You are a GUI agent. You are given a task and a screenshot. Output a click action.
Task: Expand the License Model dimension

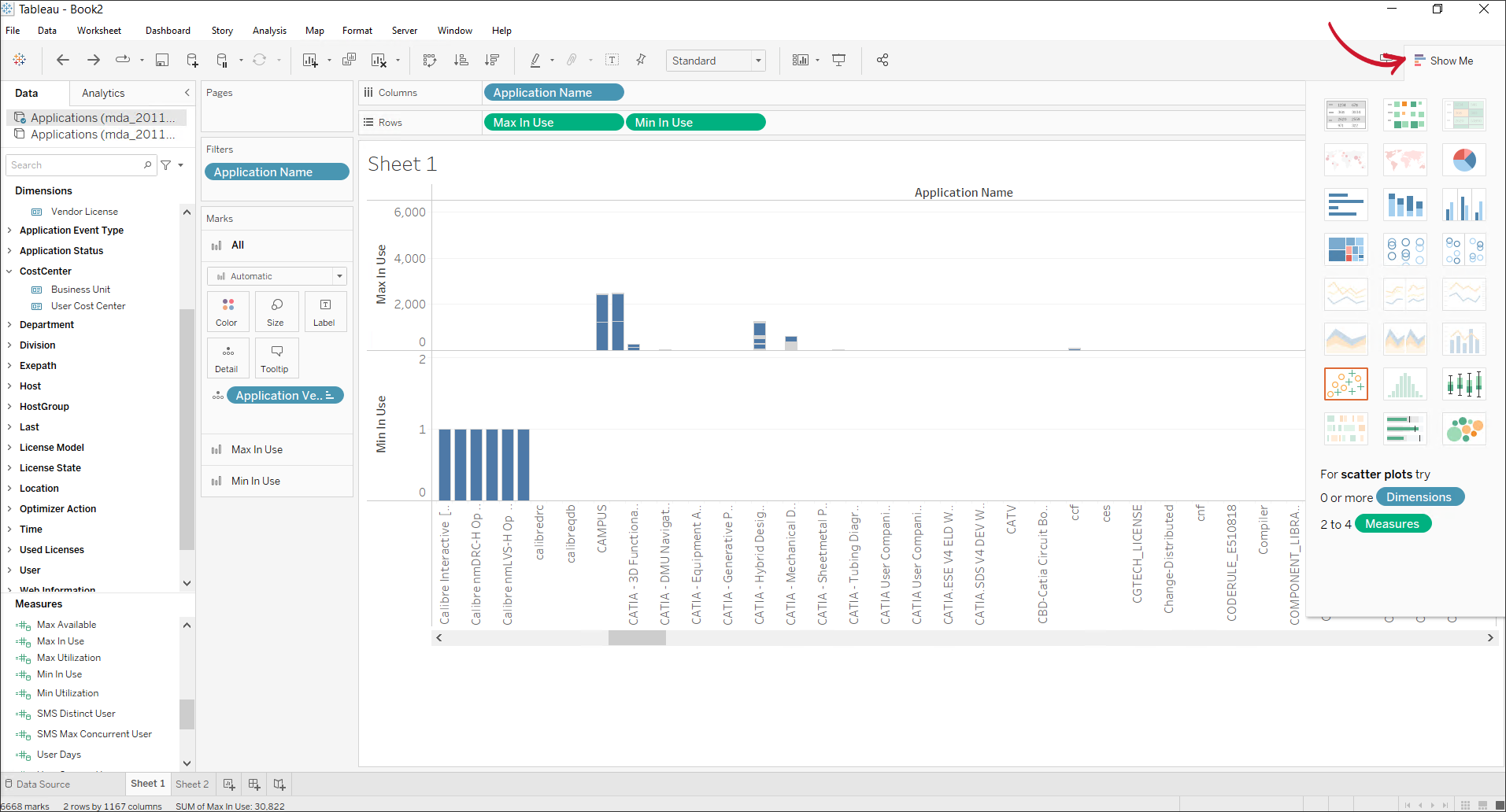[9, 448]
